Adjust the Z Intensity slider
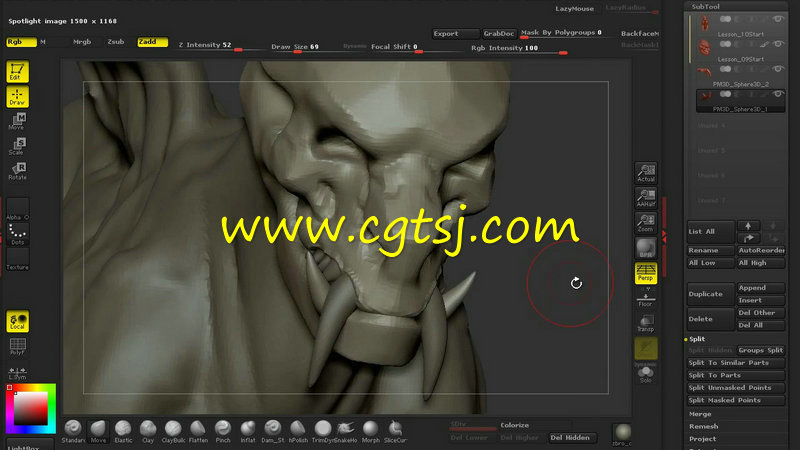This screenshot has width=800, height=450. (220, 46)
